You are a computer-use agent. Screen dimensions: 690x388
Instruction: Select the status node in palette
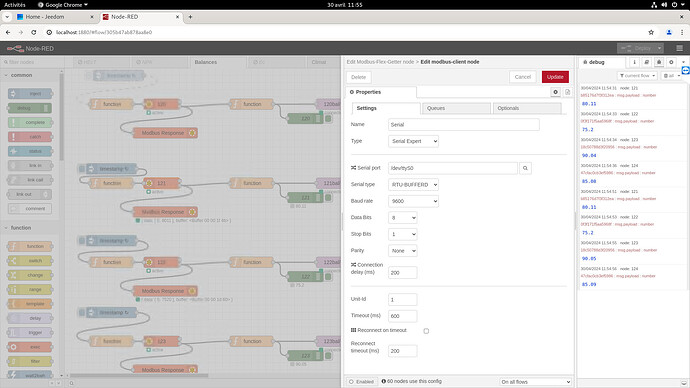coord(30,151)
